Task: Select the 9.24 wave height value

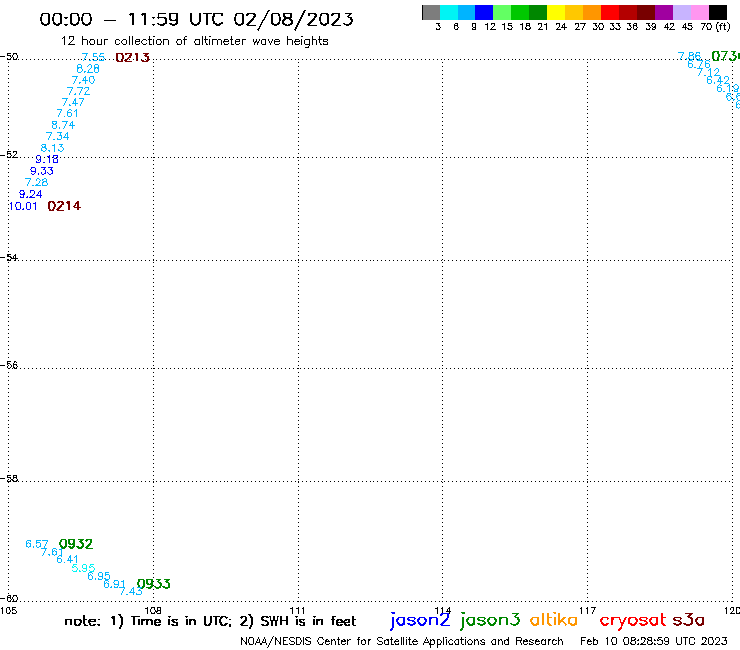Action: tap(31, 194)
